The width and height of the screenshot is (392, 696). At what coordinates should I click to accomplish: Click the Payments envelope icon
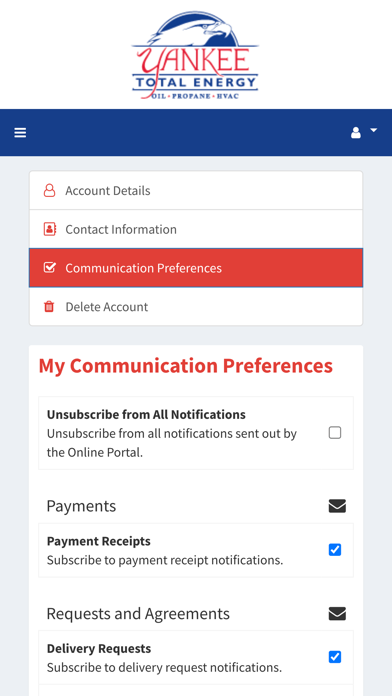pyautogui.click(x=337, y=506)
